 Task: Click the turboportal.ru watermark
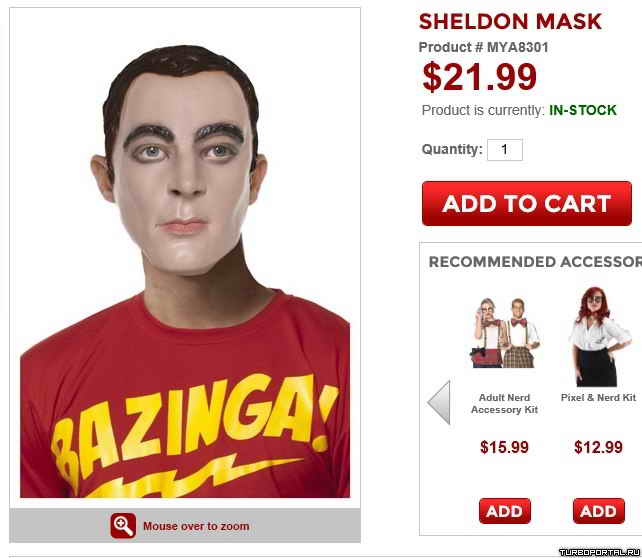pos(600,553)
